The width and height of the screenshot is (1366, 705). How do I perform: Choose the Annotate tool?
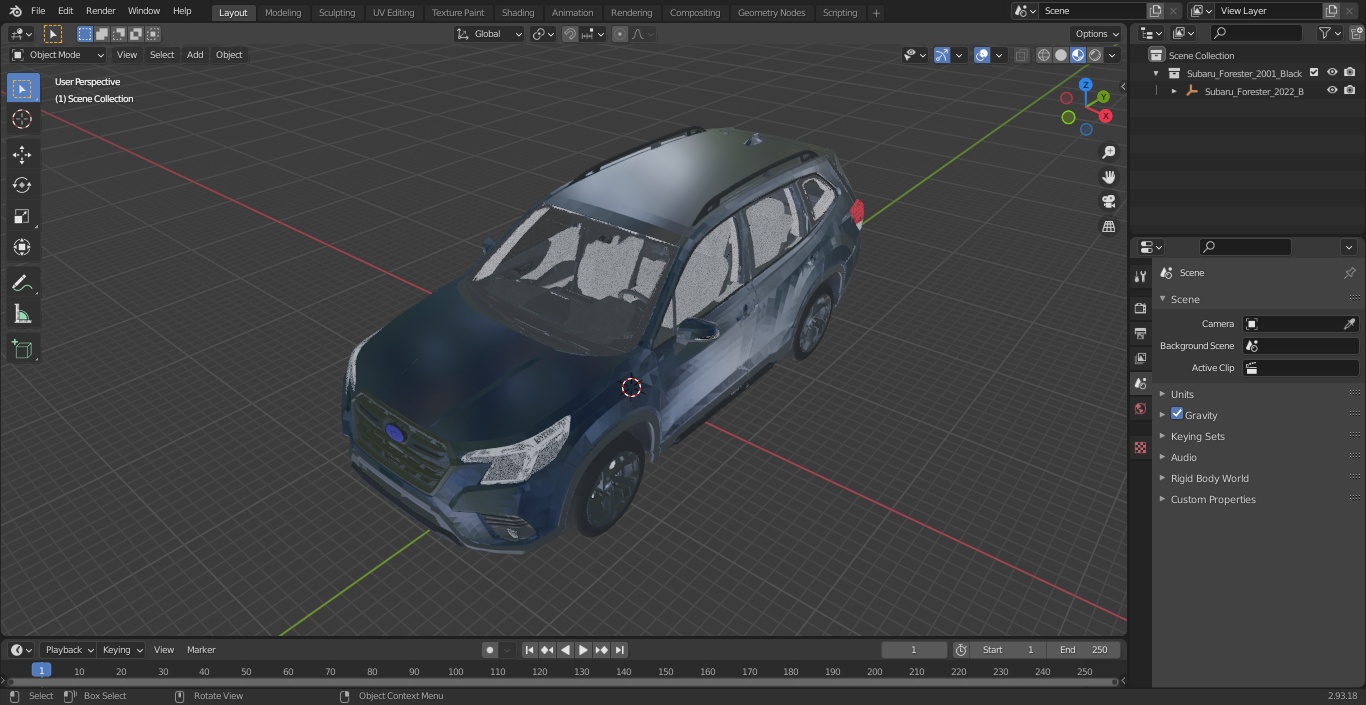coord(22,283)
